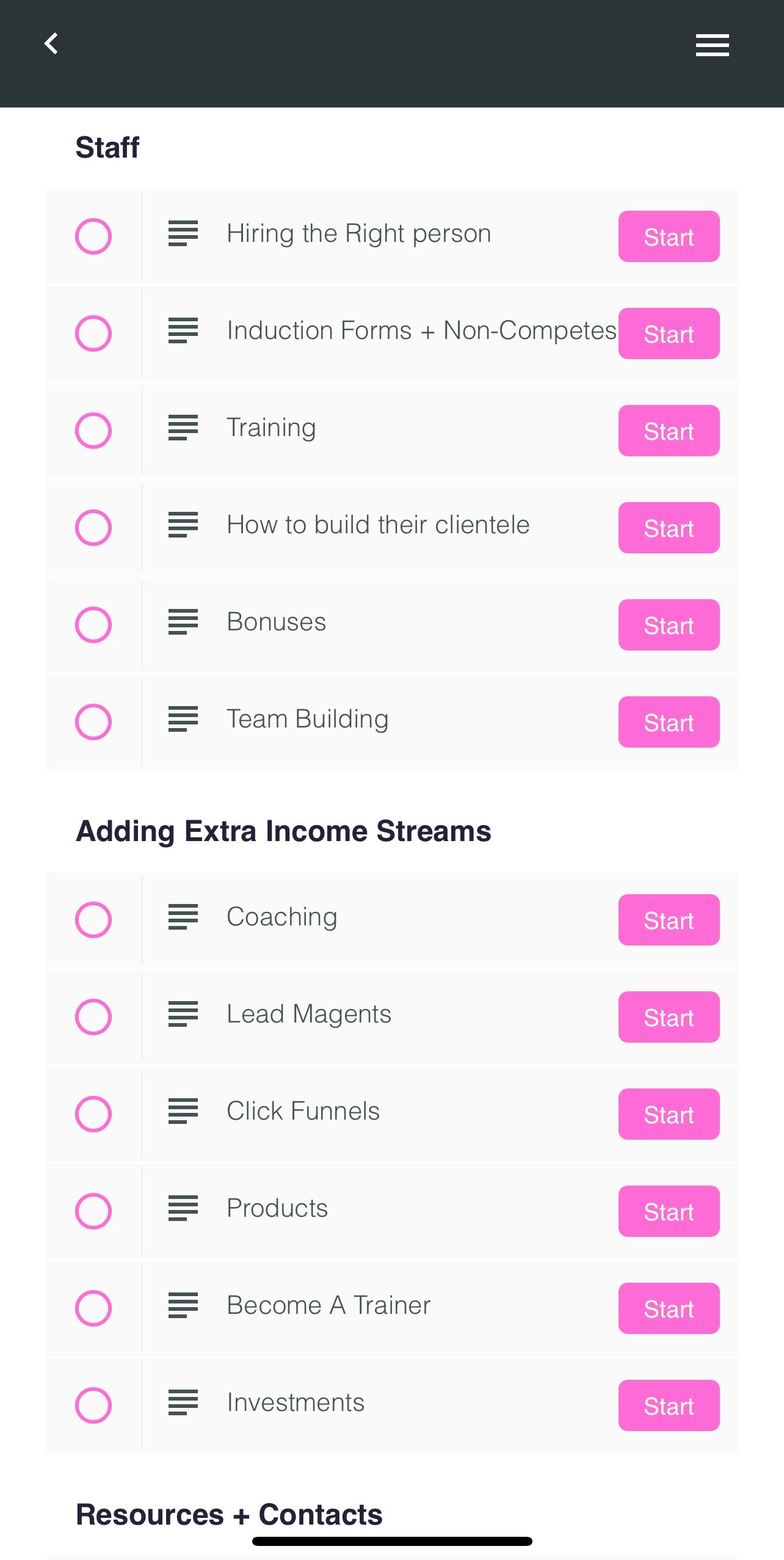Open the hamburger menu

pos(712,45)
